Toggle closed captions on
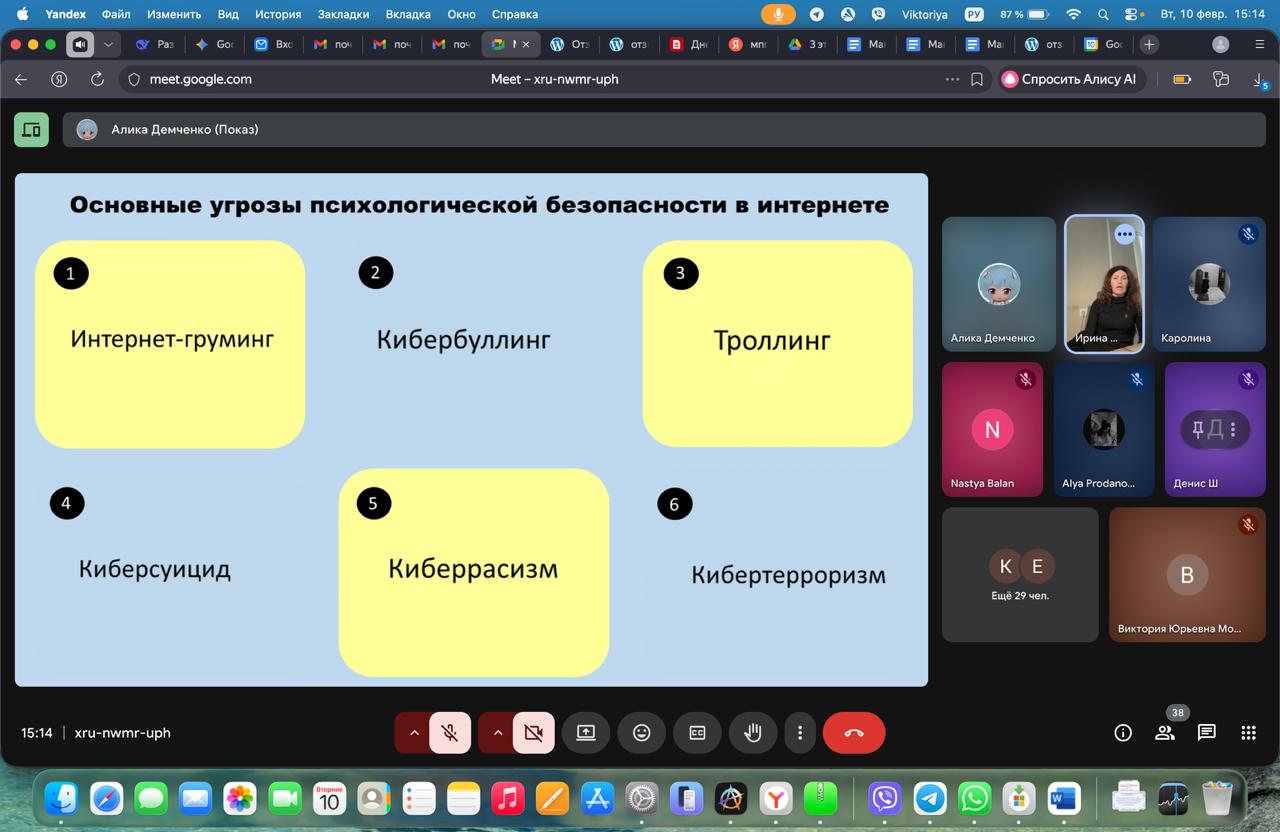 point(697,733)
